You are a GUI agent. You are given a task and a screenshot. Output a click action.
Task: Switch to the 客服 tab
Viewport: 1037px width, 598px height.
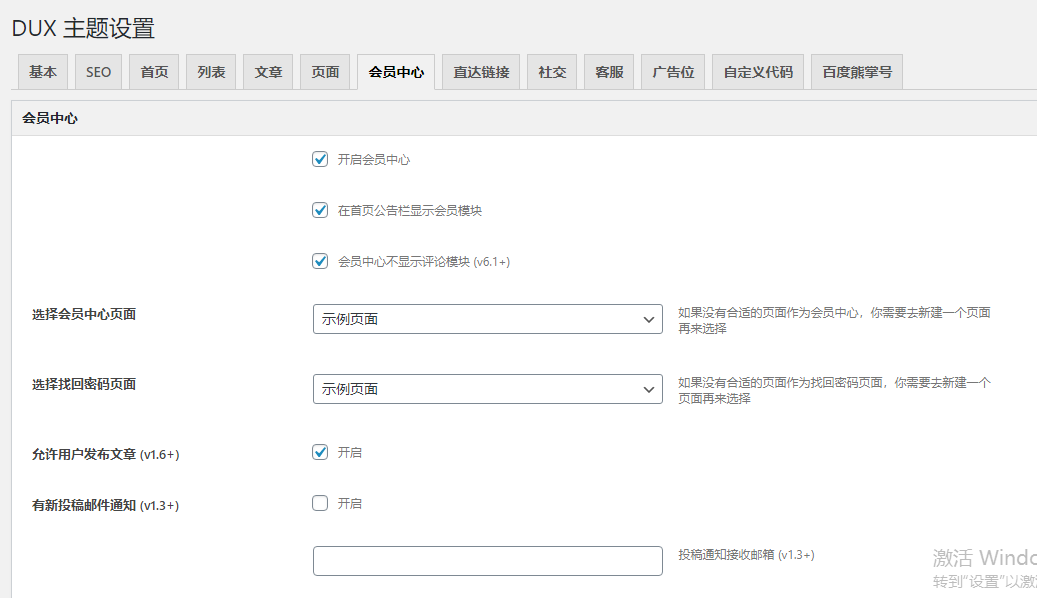(609, 71)
